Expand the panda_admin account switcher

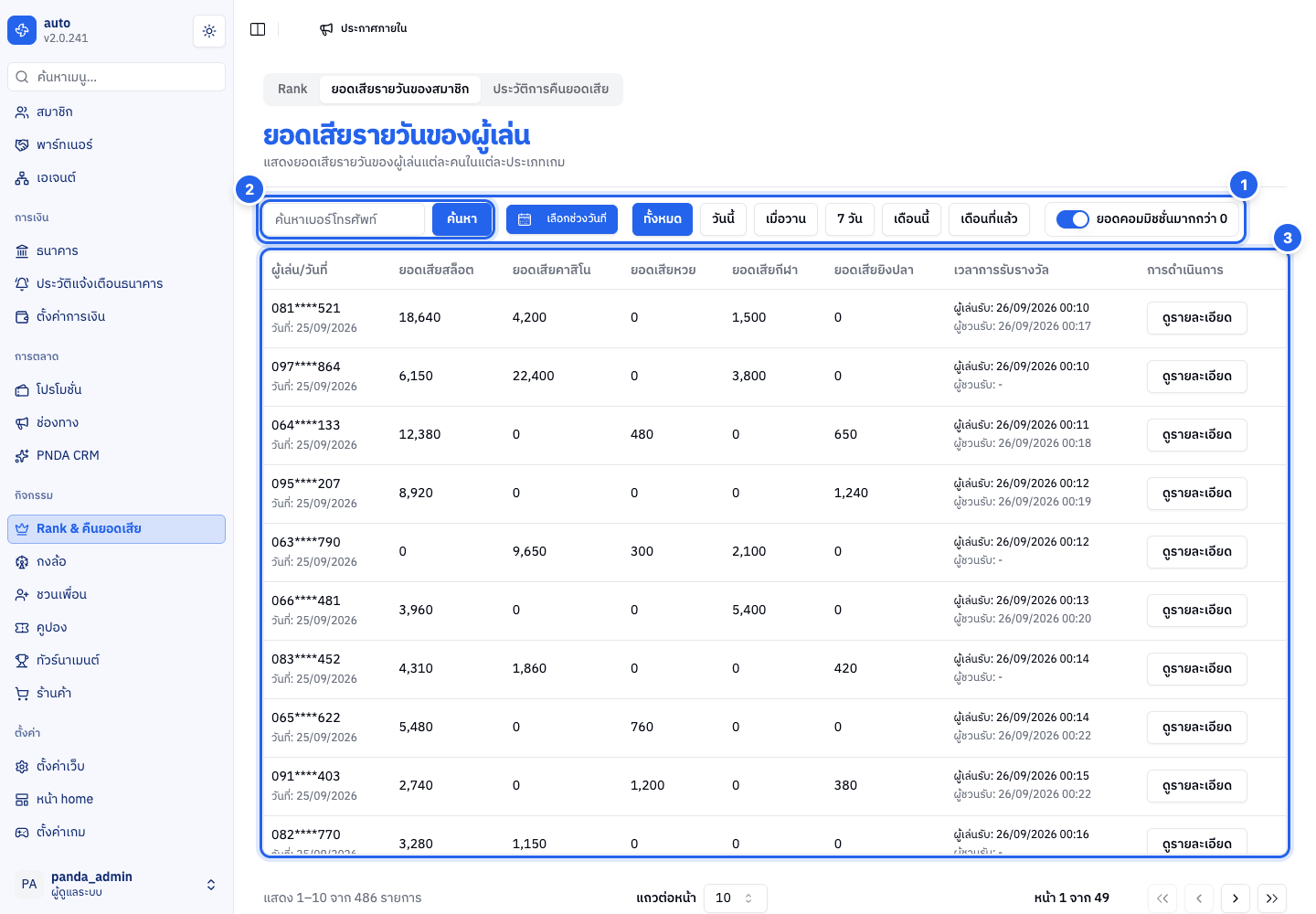(211, 885)
